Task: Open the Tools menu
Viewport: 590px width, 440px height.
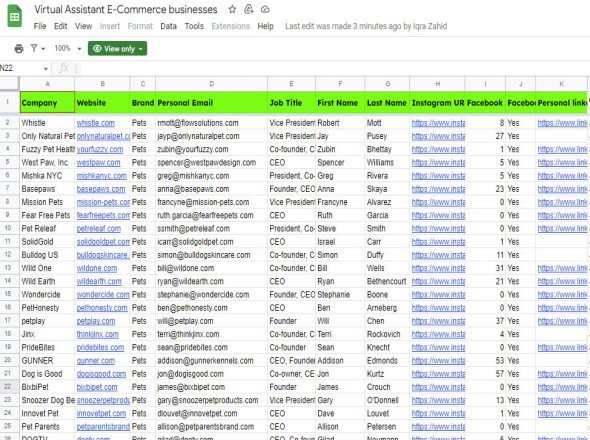Action: click(x=194, y=26)
